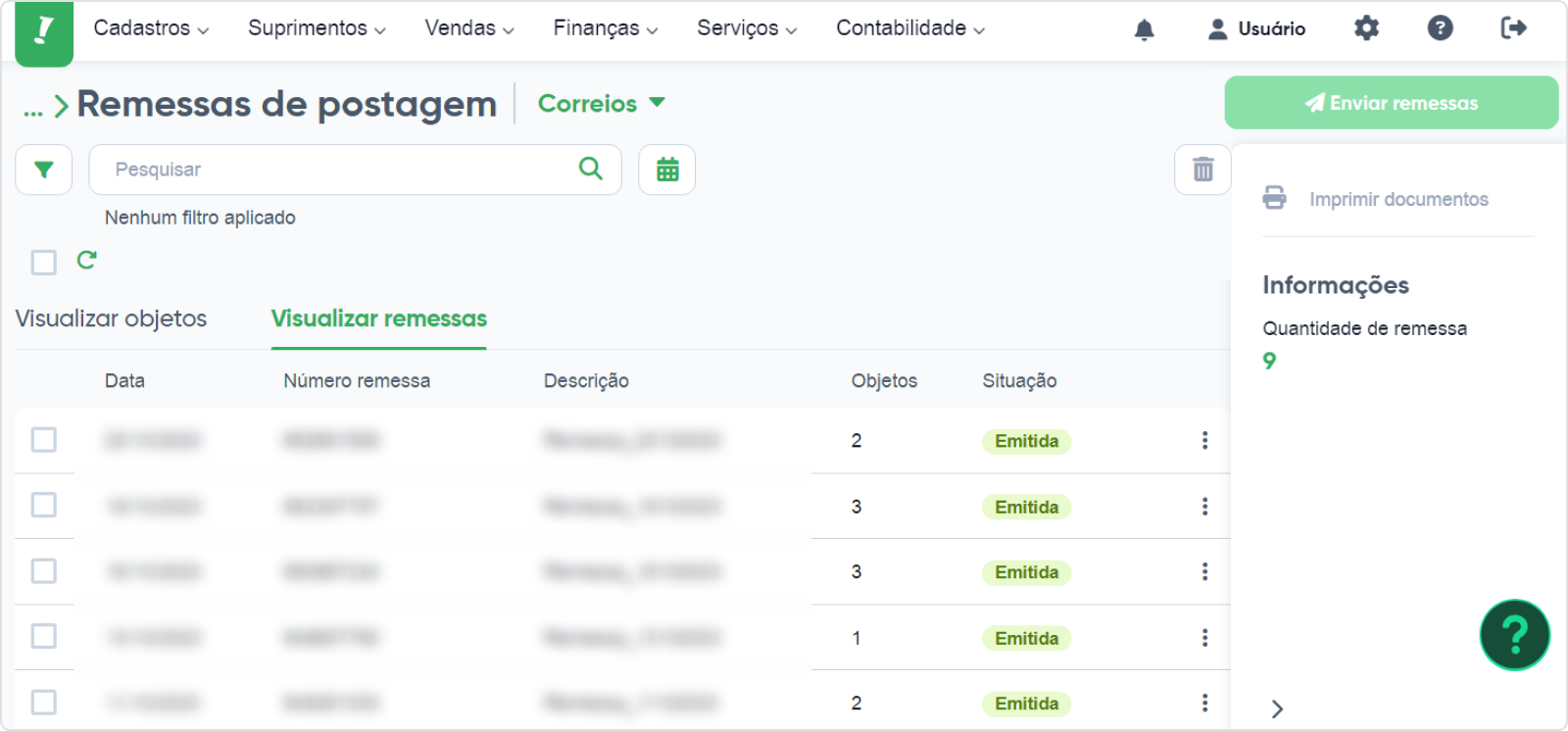Expand the Suprimentos menu

(317, 28)
